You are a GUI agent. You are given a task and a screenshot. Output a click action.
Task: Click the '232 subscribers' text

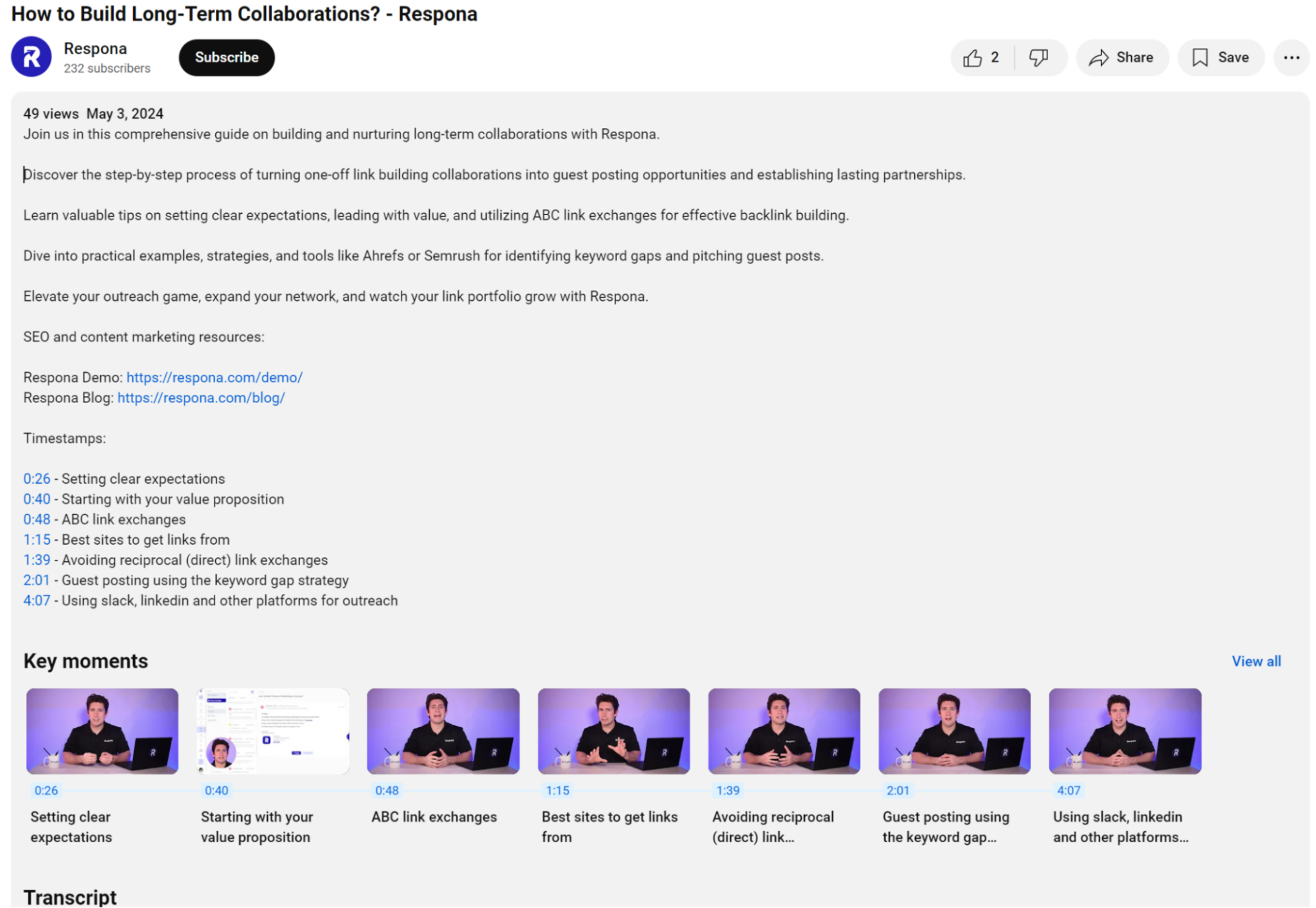tap(107, 69)
